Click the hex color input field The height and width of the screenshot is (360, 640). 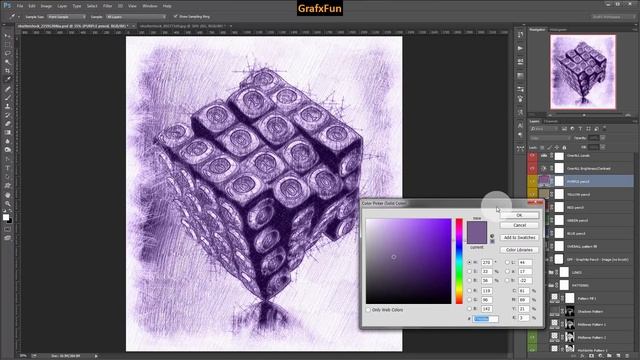[x=486, y=319]
